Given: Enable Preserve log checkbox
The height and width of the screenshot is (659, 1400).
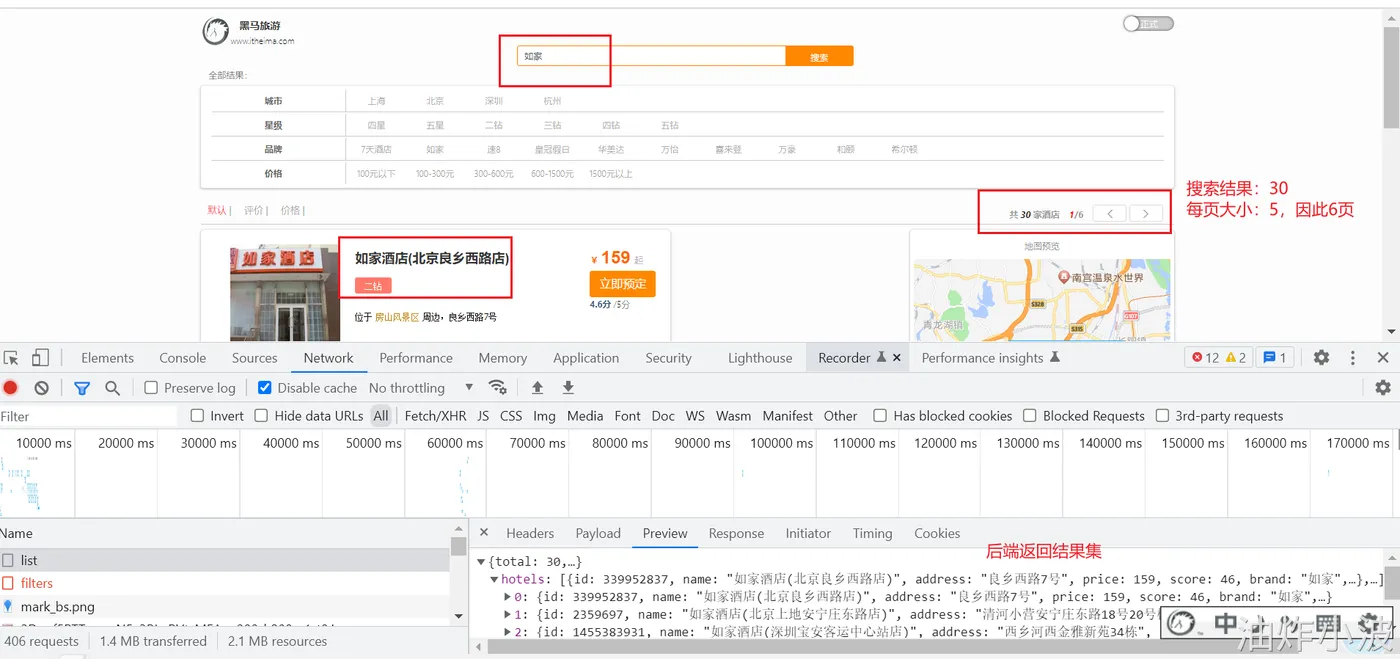Looking at the screenshot, I should click(x=151, y=388).
